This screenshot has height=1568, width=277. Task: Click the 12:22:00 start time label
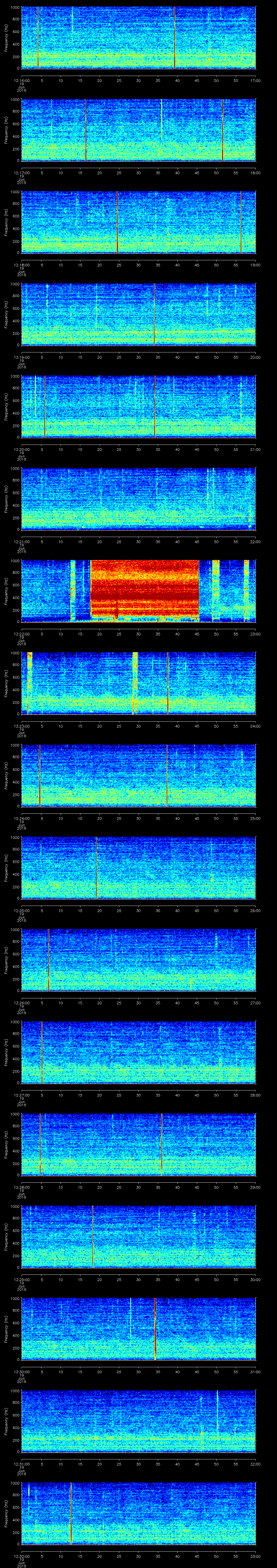[22, 634]
